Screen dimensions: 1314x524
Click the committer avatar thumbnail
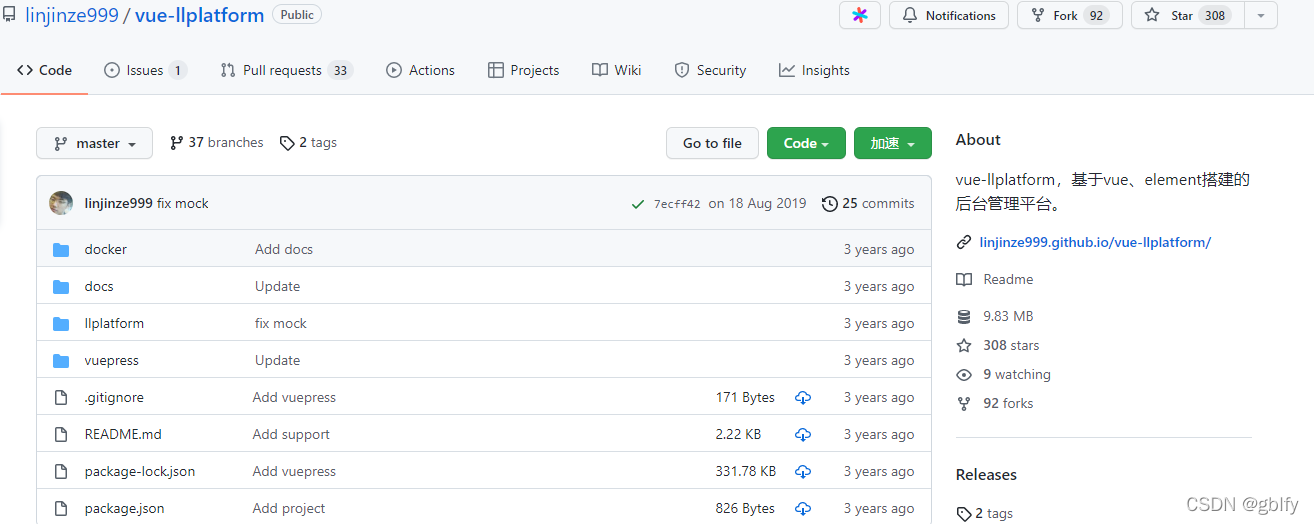click(x=61, y=203)
